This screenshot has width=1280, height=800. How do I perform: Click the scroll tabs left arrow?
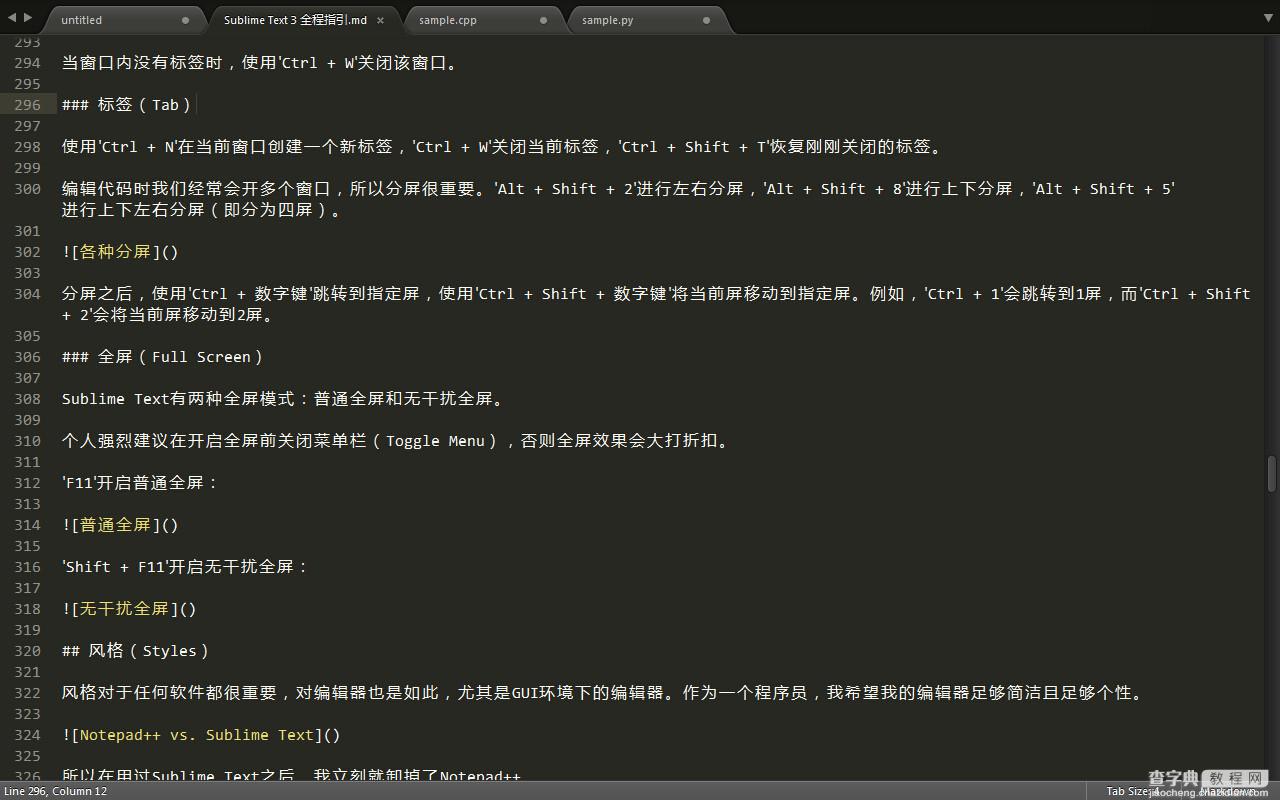coord(12,17)
